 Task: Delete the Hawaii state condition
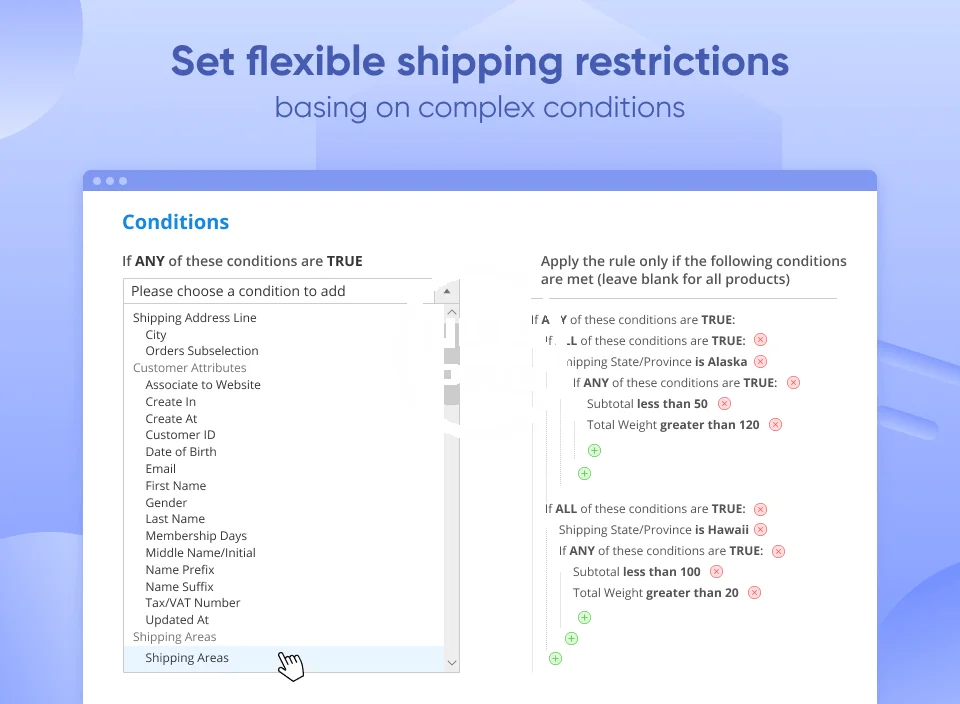pyautogui.click(x=760, y=530)
